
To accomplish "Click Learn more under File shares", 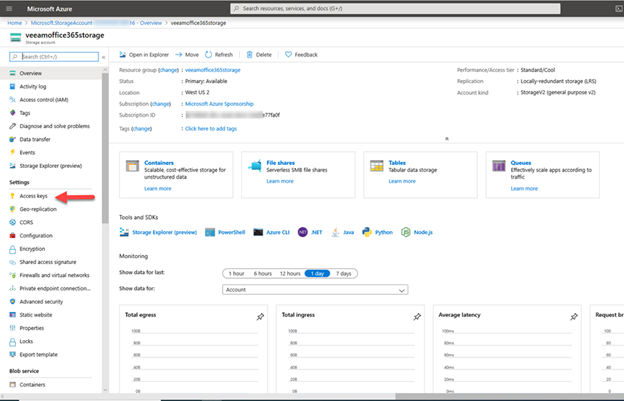I will coord(280,181).
